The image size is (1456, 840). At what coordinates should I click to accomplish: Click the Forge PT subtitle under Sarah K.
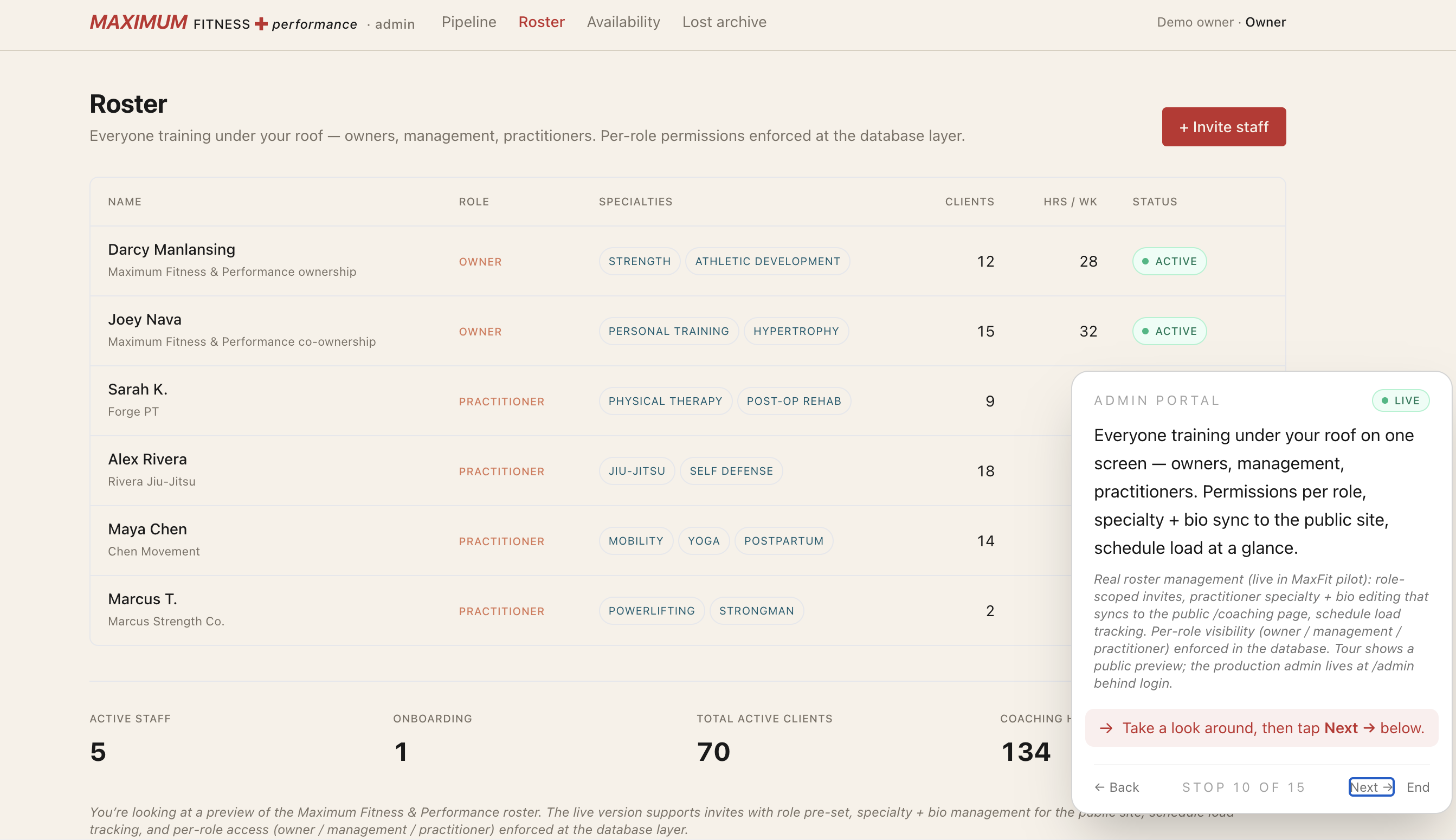pos(133,411)
